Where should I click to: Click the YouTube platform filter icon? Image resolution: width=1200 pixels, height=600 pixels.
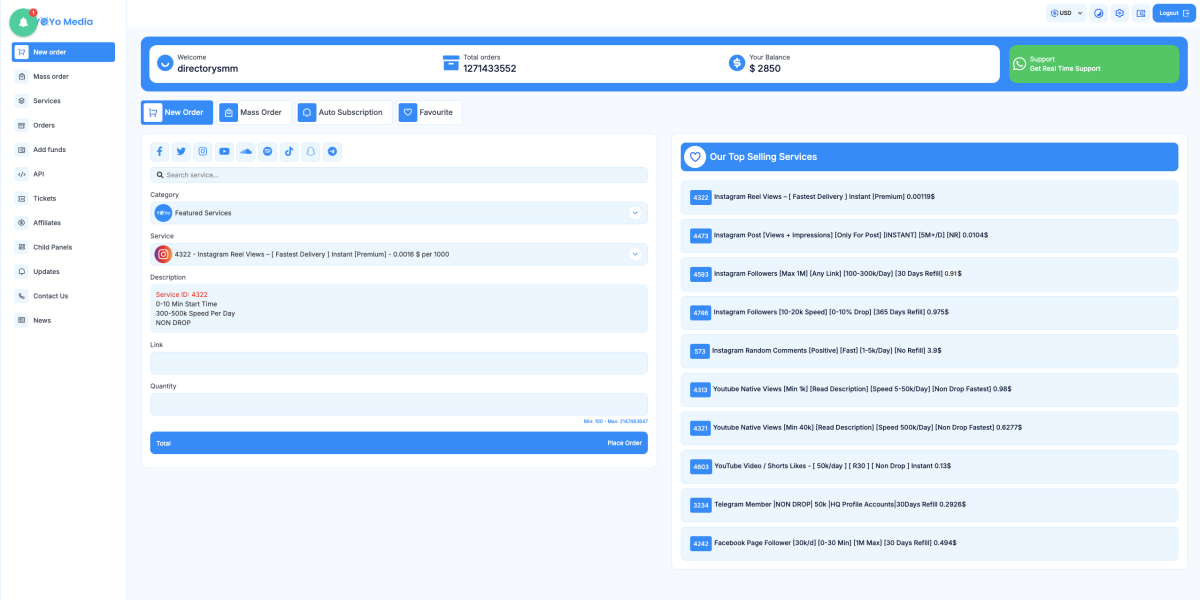pyautogui.click(x=224, y=151)
